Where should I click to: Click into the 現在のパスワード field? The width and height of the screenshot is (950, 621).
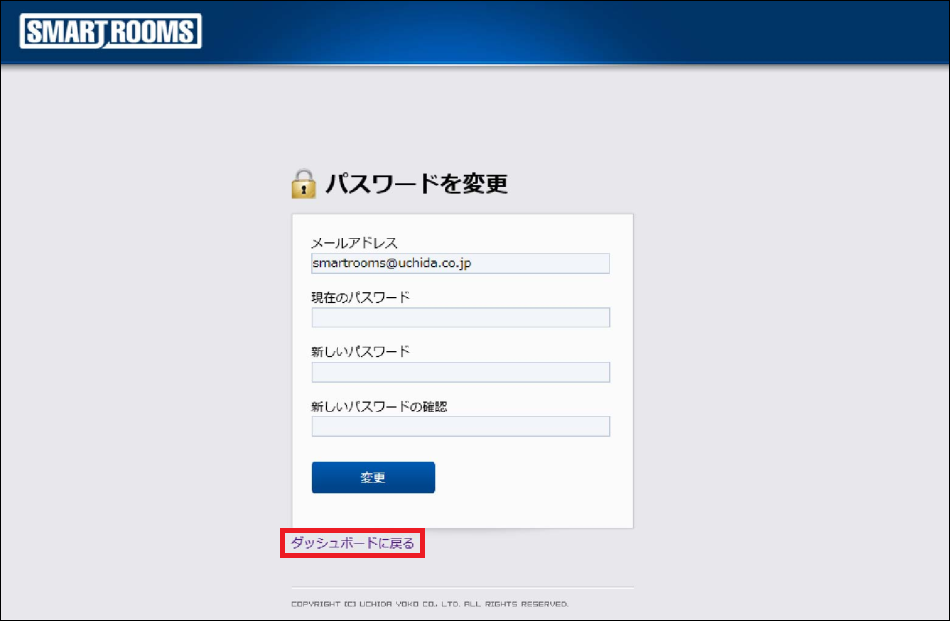[460, 318]
